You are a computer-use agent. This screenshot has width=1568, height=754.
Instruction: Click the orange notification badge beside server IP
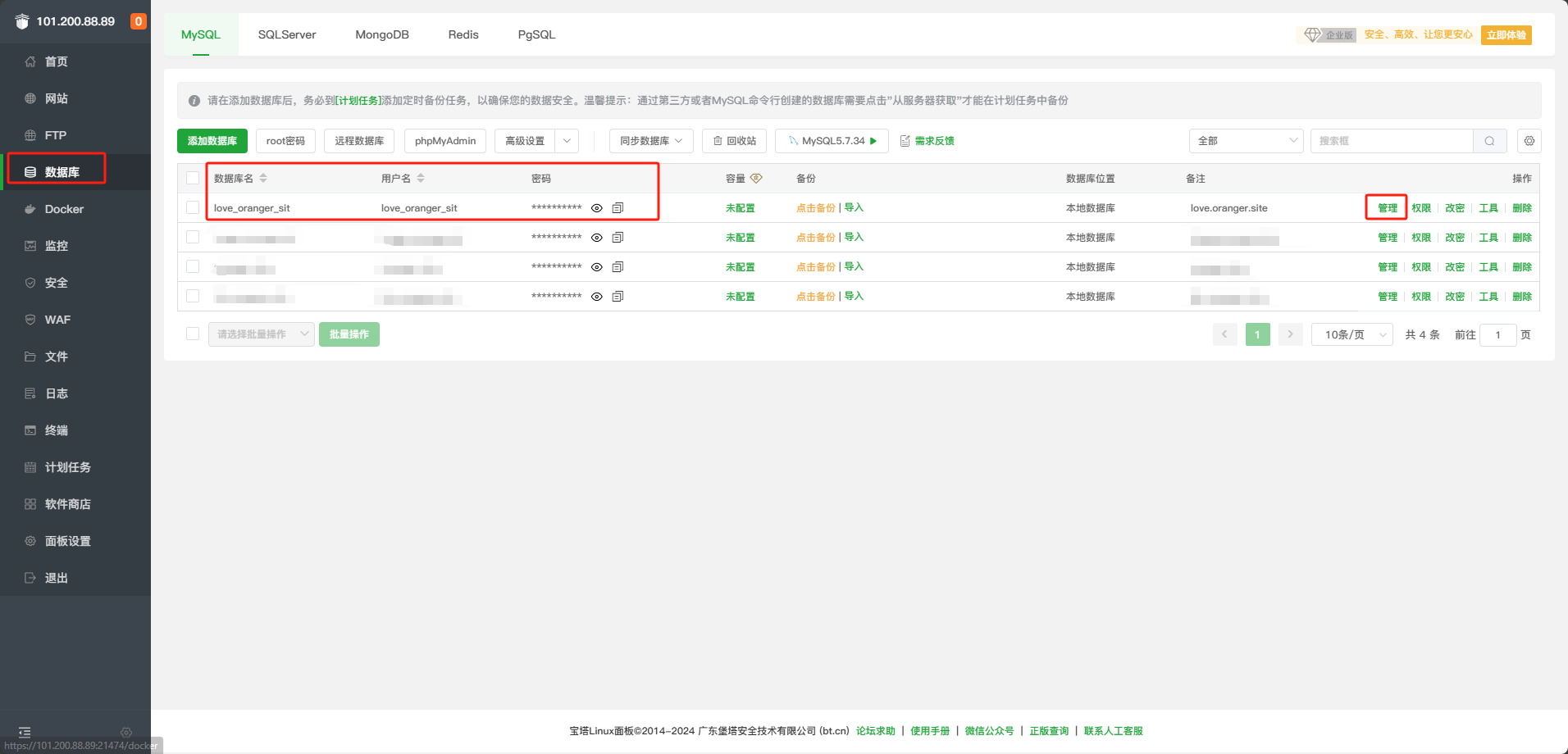click(139, 21)
